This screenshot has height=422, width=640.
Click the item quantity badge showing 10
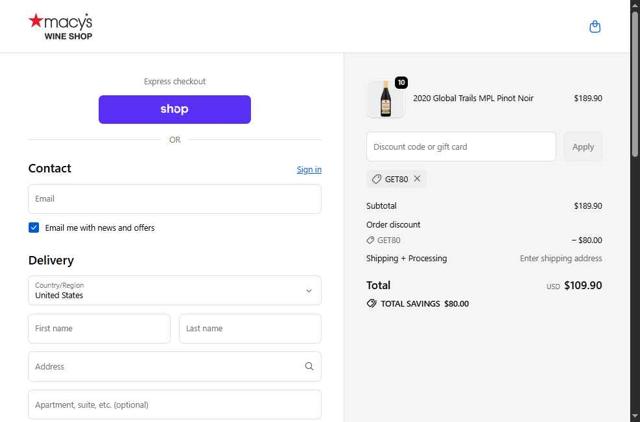click(401, 83)
